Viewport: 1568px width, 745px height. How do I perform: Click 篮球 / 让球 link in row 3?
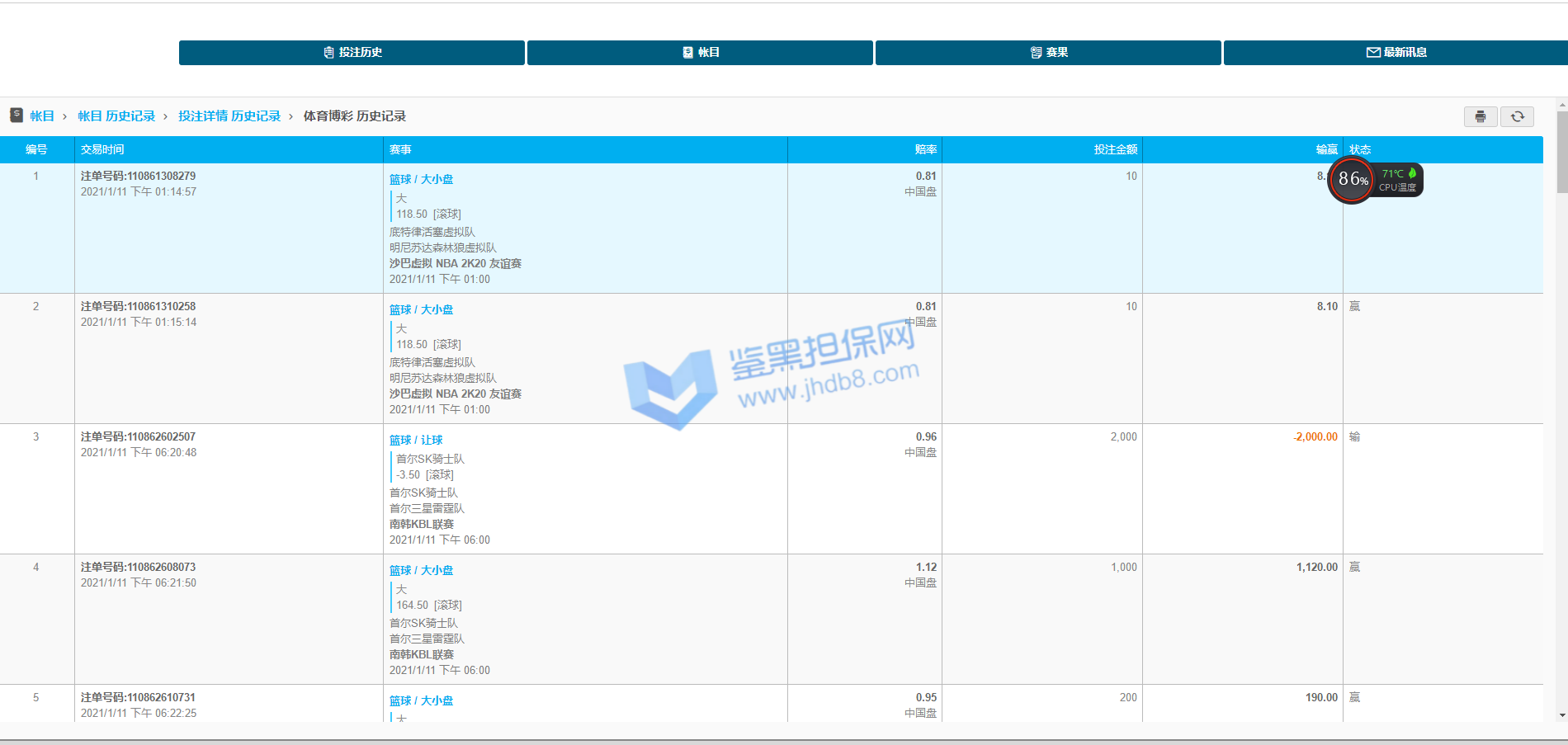pos(416,440)
